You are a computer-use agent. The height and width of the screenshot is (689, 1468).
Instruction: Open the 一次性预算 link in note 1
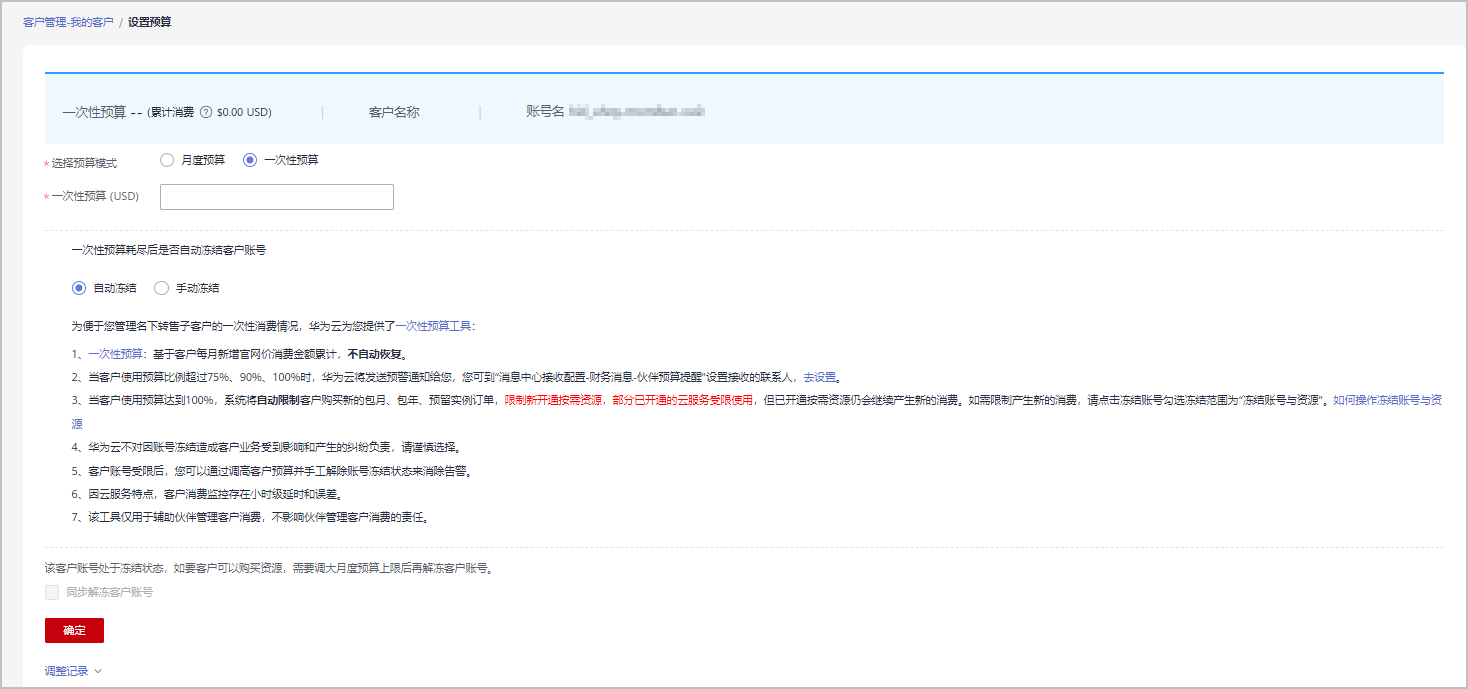115,354
